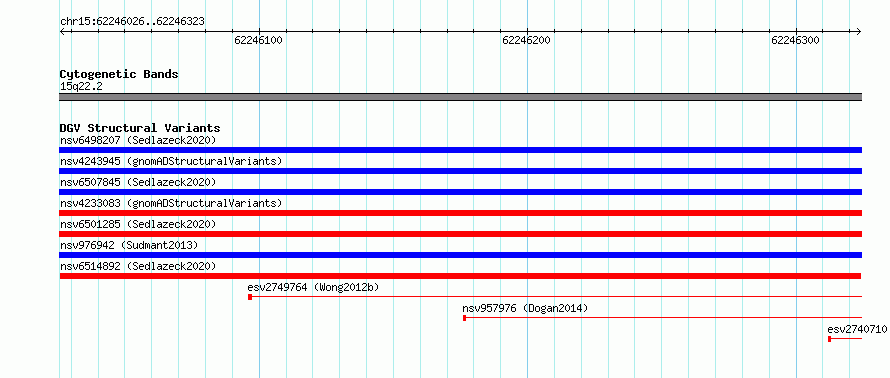This screenshot has width=890, height=378.
Task: Click the nsv6498207 (Sedlazeck2020) label
Action: (138, 140)
